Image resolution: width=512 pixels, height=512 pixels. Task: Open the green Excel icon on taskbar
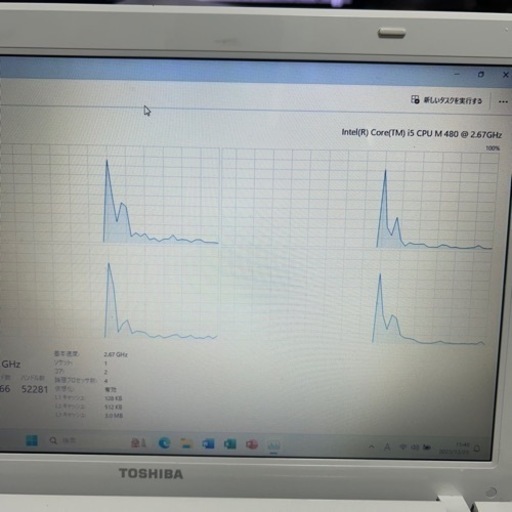click(230, 444)
